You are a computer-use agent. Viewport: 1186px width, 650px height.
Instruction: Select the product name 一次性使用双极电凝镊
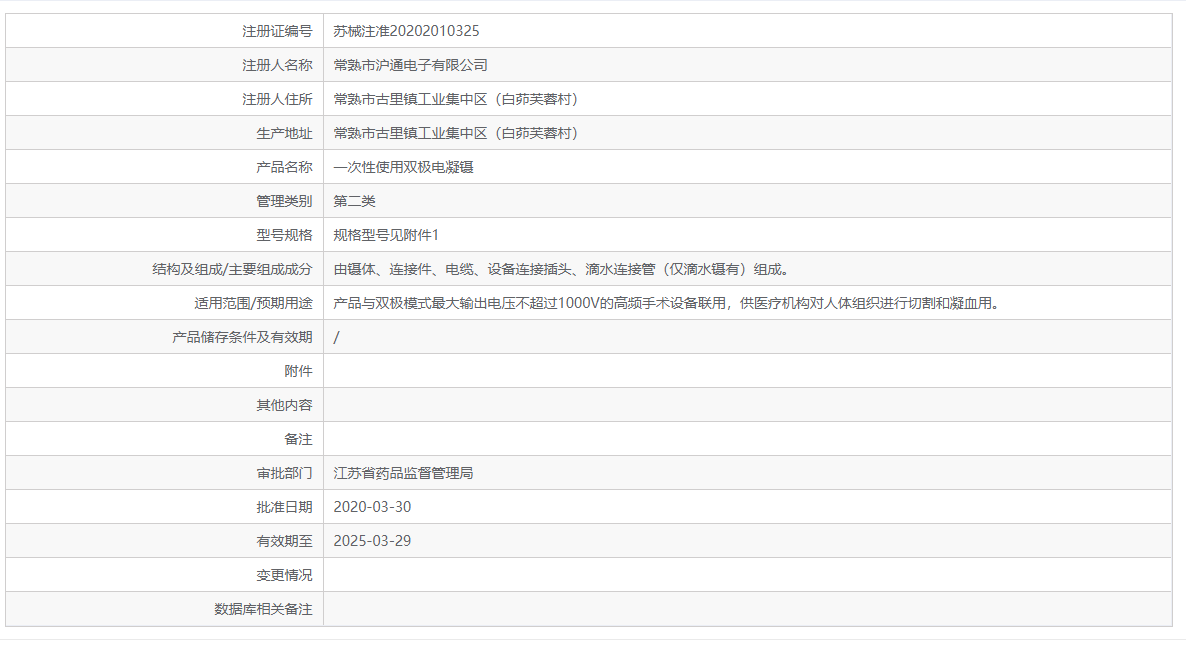pyautogui.click(x=404, y=166)
